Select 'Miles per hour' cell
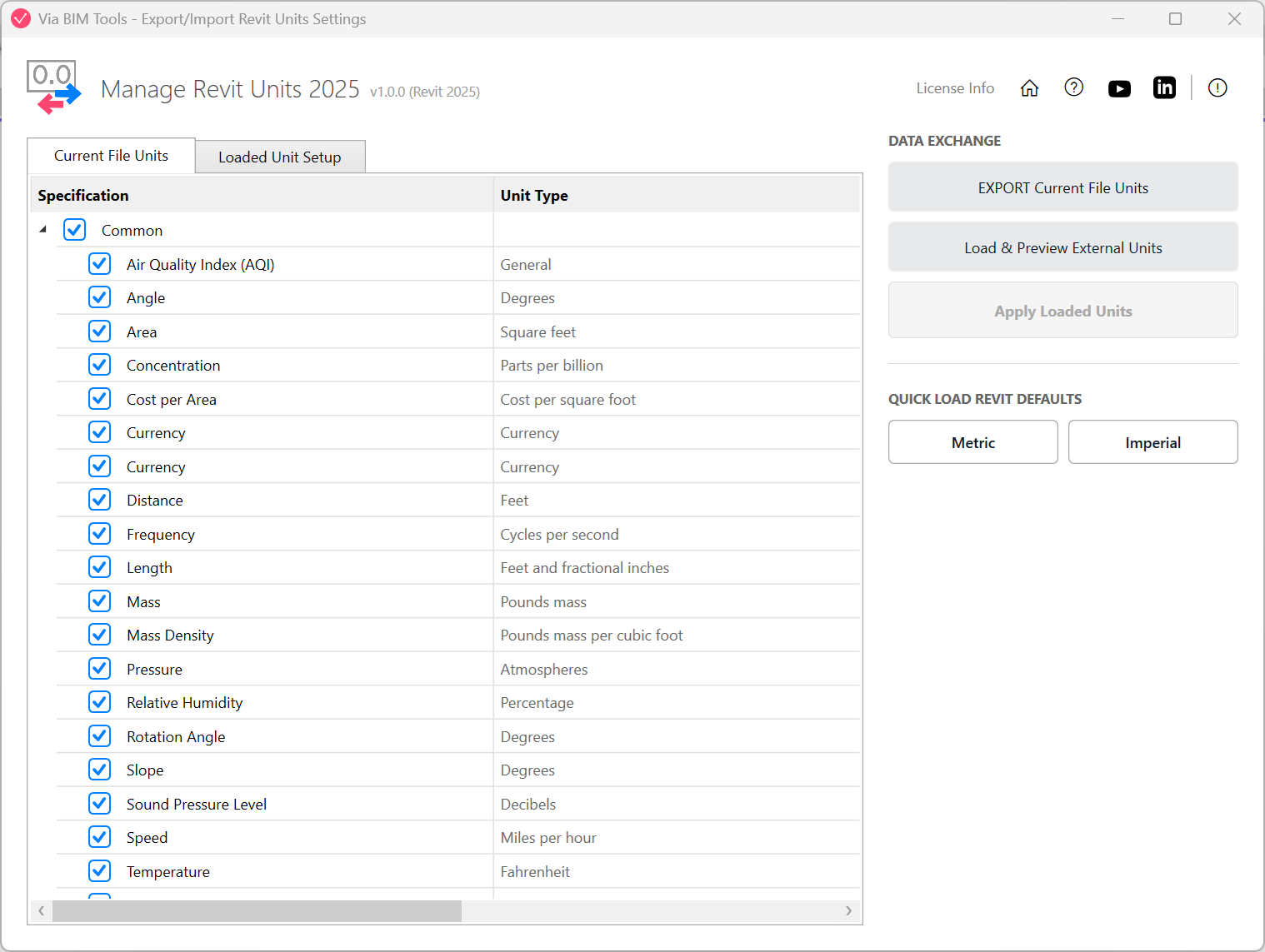 coord(677,837)
